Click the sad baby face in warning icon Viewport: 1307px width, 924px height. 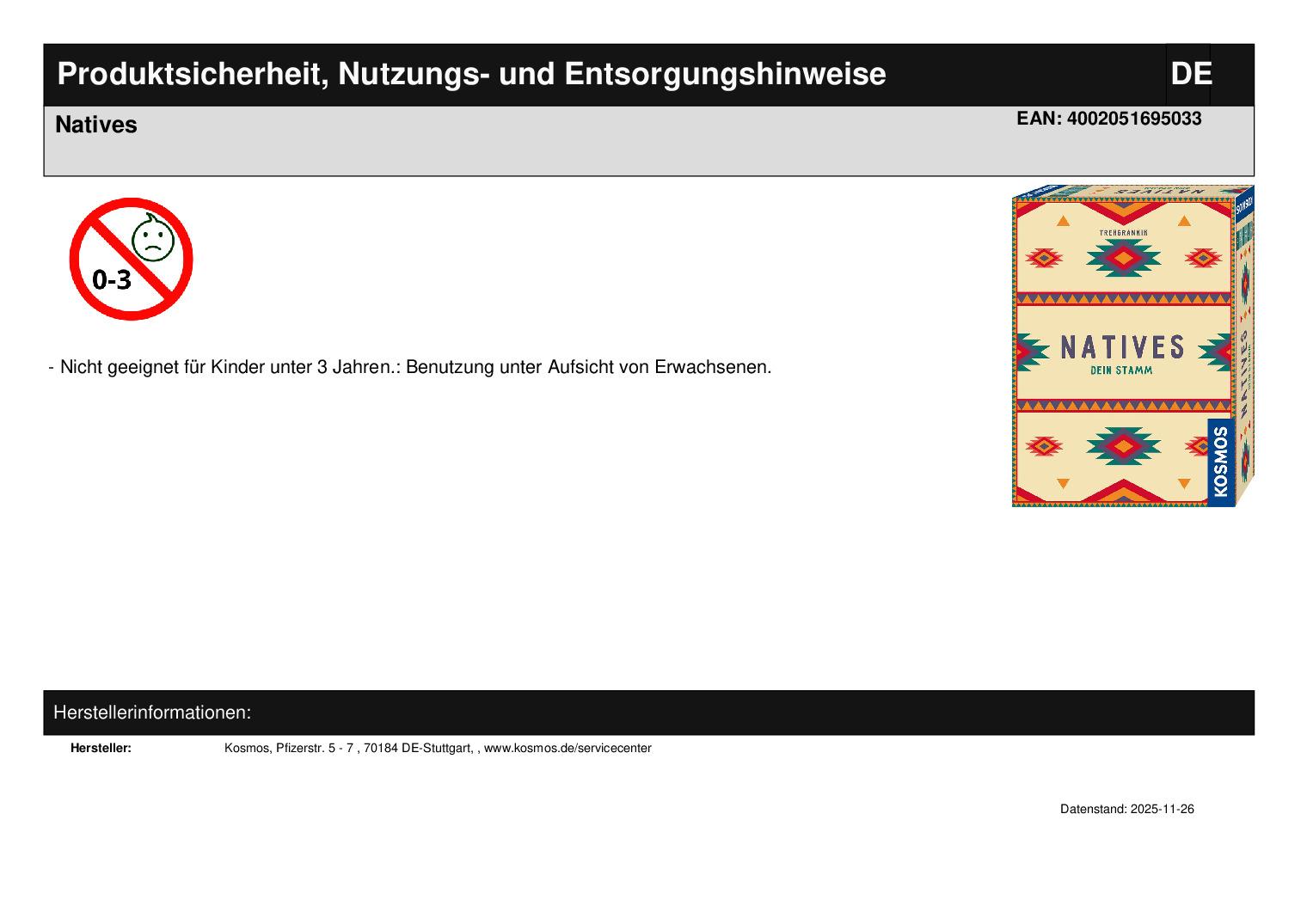pos(153,240)
